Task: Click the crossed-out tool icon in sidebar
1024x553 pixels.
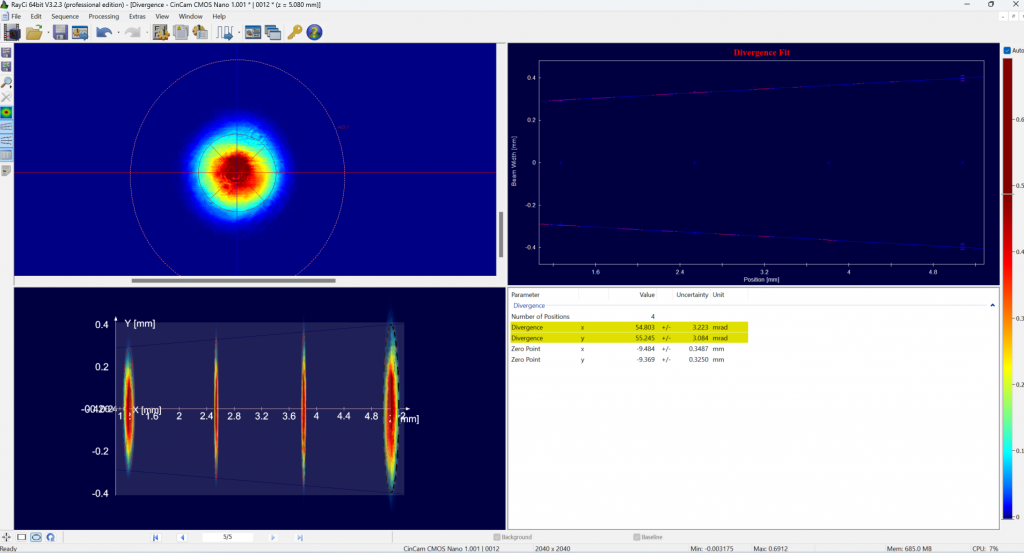Action: [x=7, y=97]
